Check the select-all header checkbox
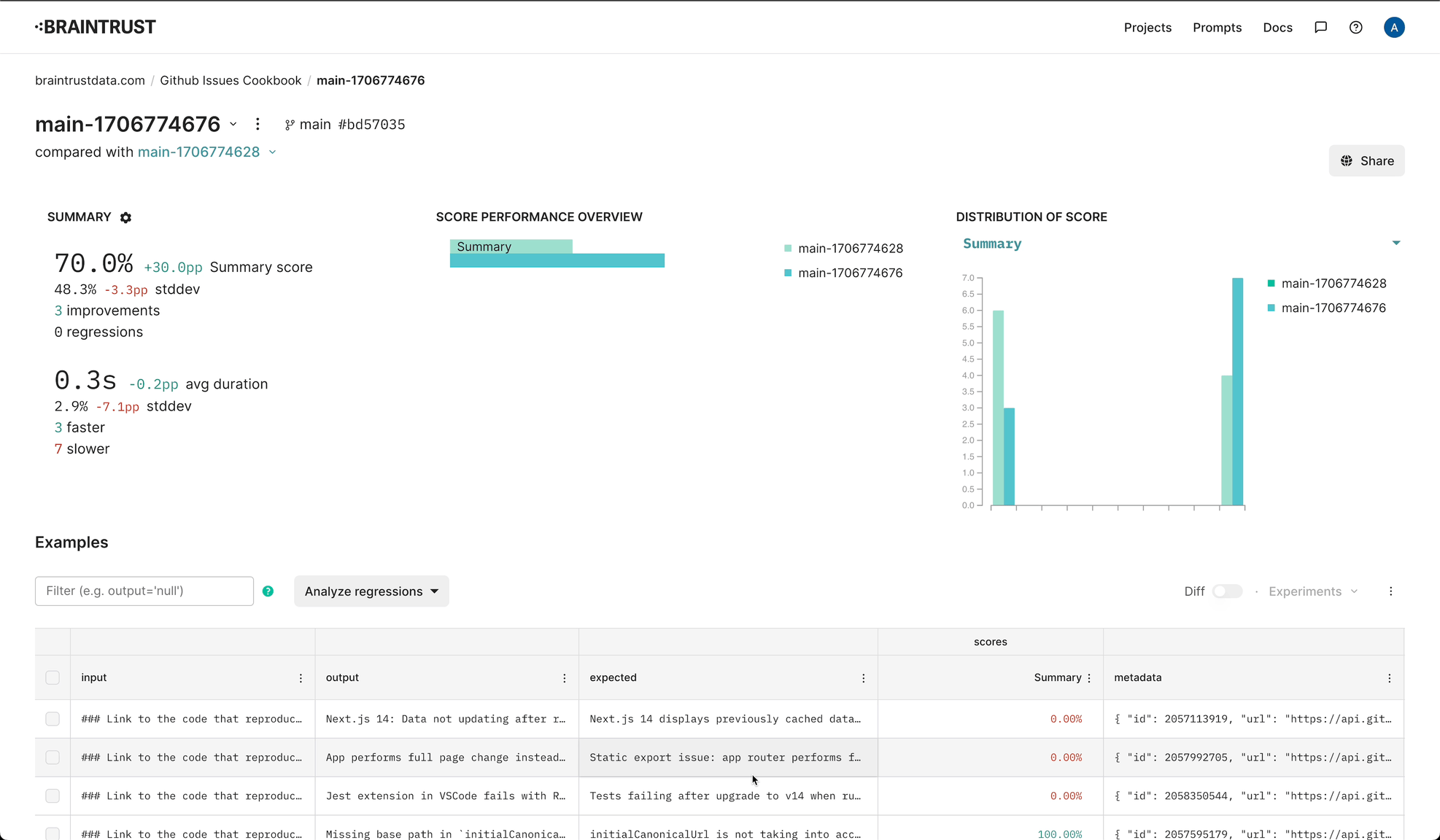 [x=53, y=678]
